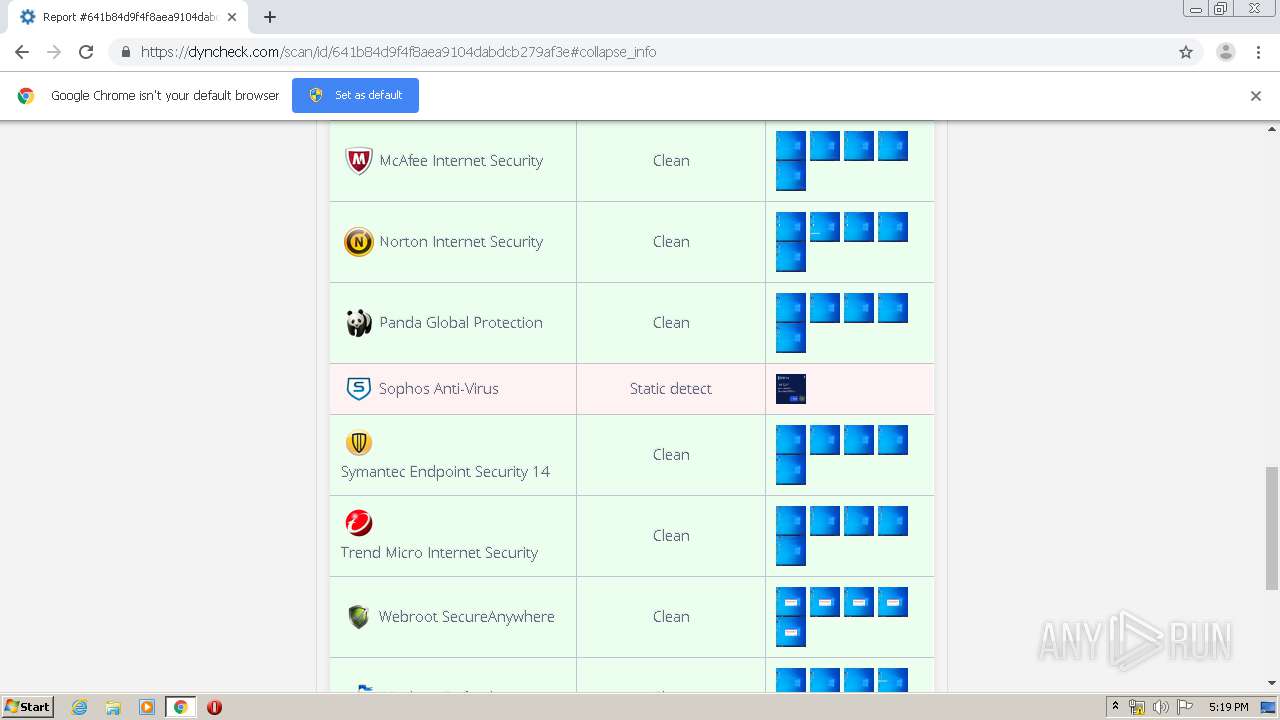Click the Trend Micro logo icon

point(359,523)
